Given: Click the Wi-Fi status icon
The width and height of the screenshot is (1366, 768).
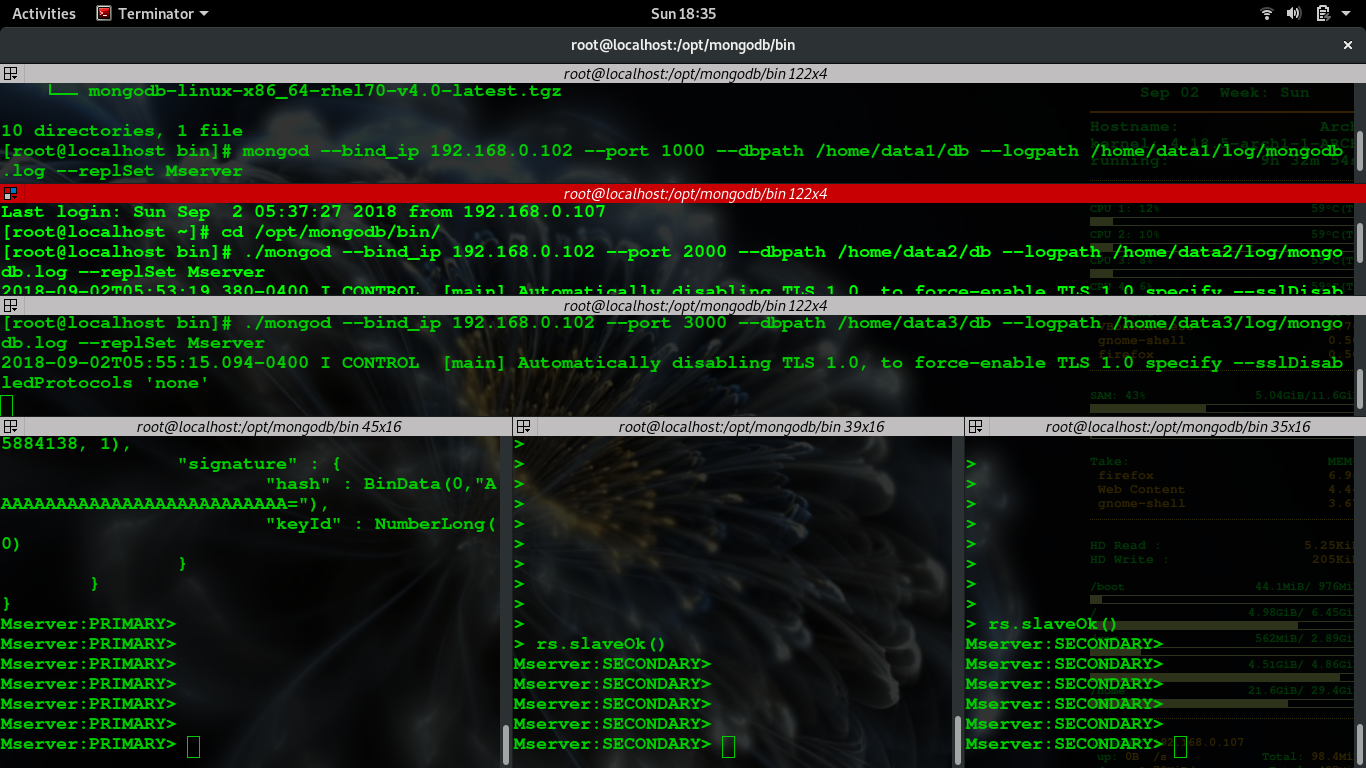Looking at the screenshot, I should 1267,14.
